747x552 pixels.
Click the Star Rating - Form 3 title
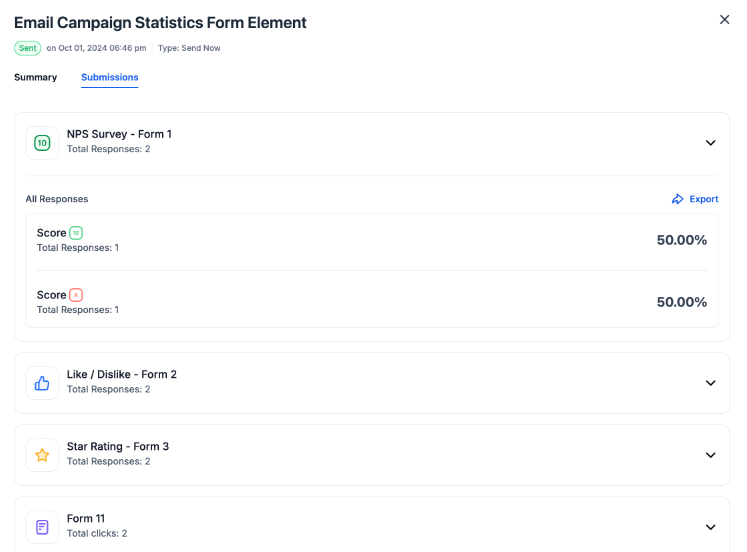coord(118,446)
